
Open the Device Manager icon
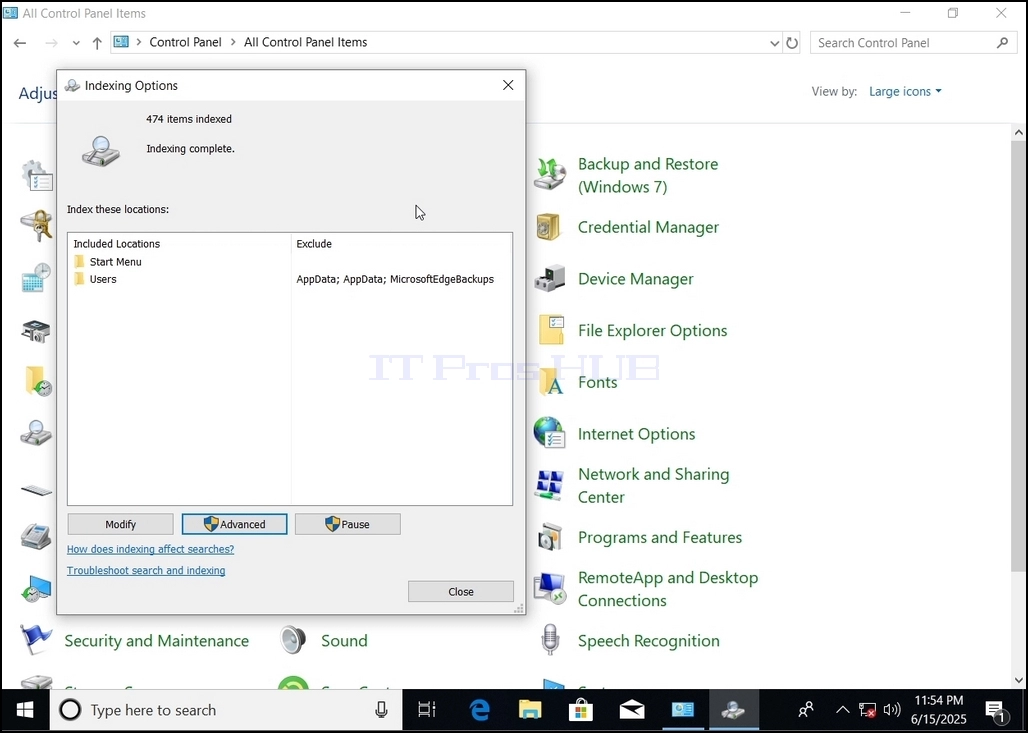pos(549,279)
